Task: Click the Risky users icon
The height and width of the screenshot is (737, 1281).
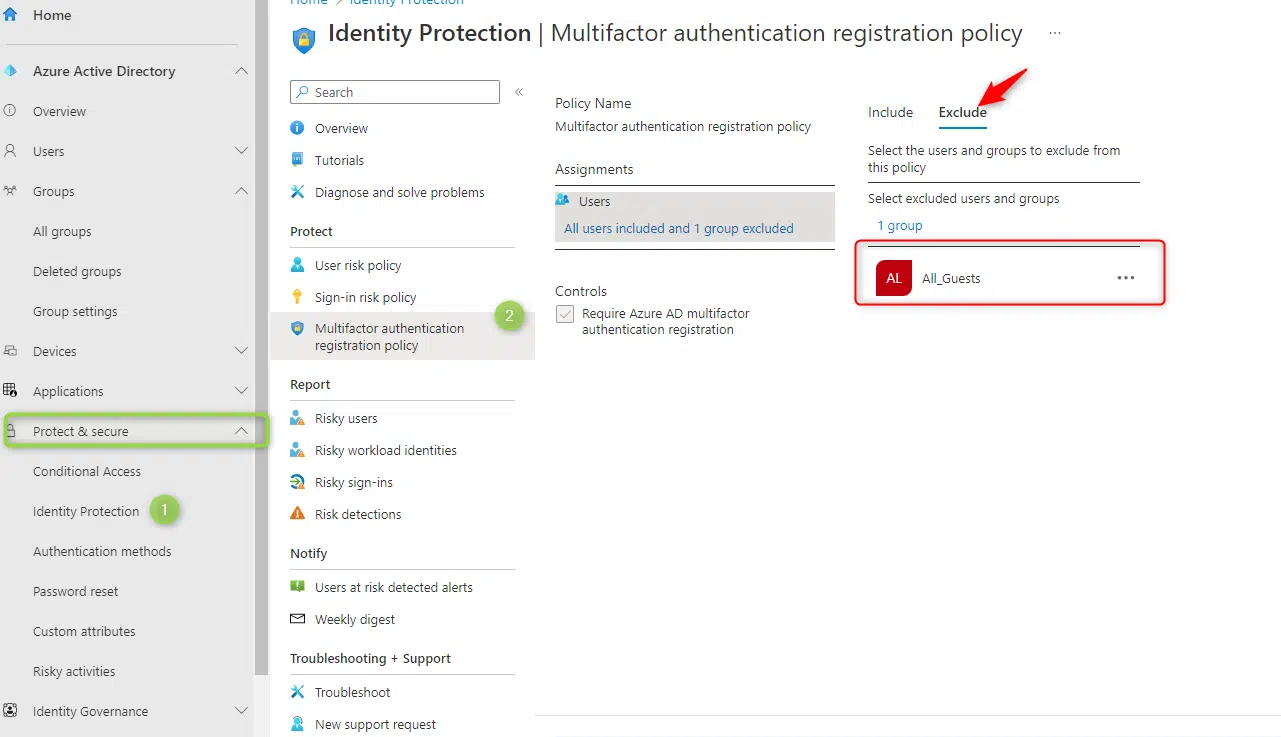Action: point(297,418)
